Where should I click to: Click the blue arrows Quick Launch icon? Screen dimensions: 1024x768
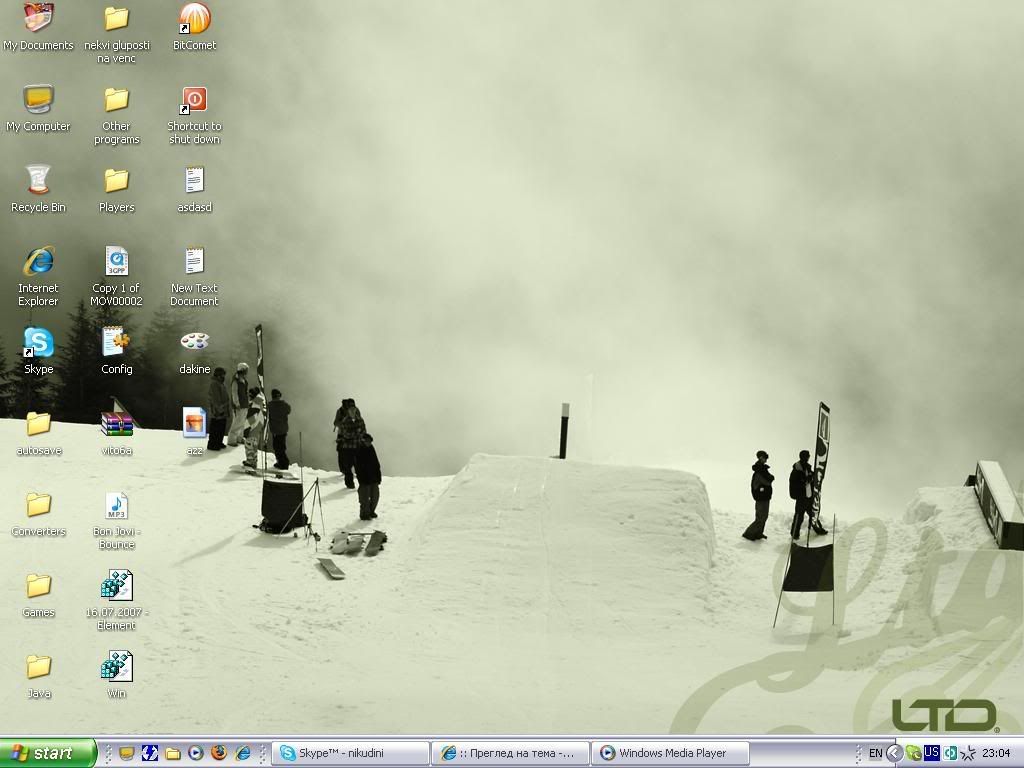tap(150, 753)
